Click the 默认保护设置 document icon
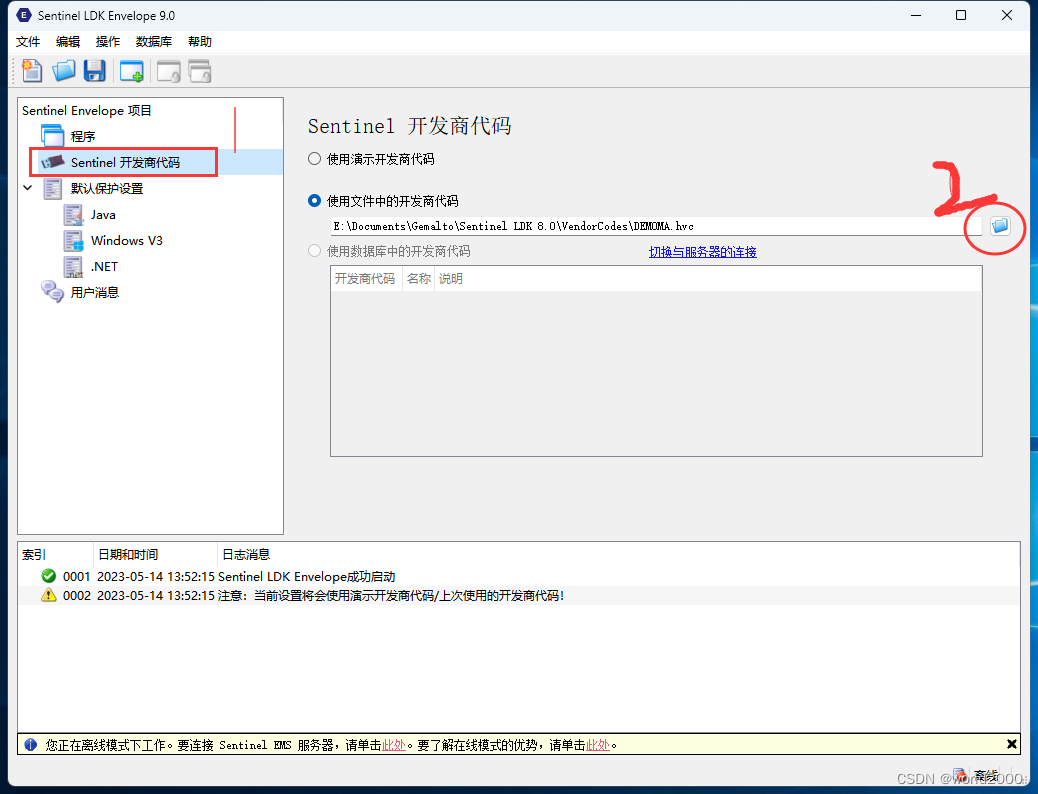Image resolution: width=1038 pixels, height=794 pixels. (52, 189)
